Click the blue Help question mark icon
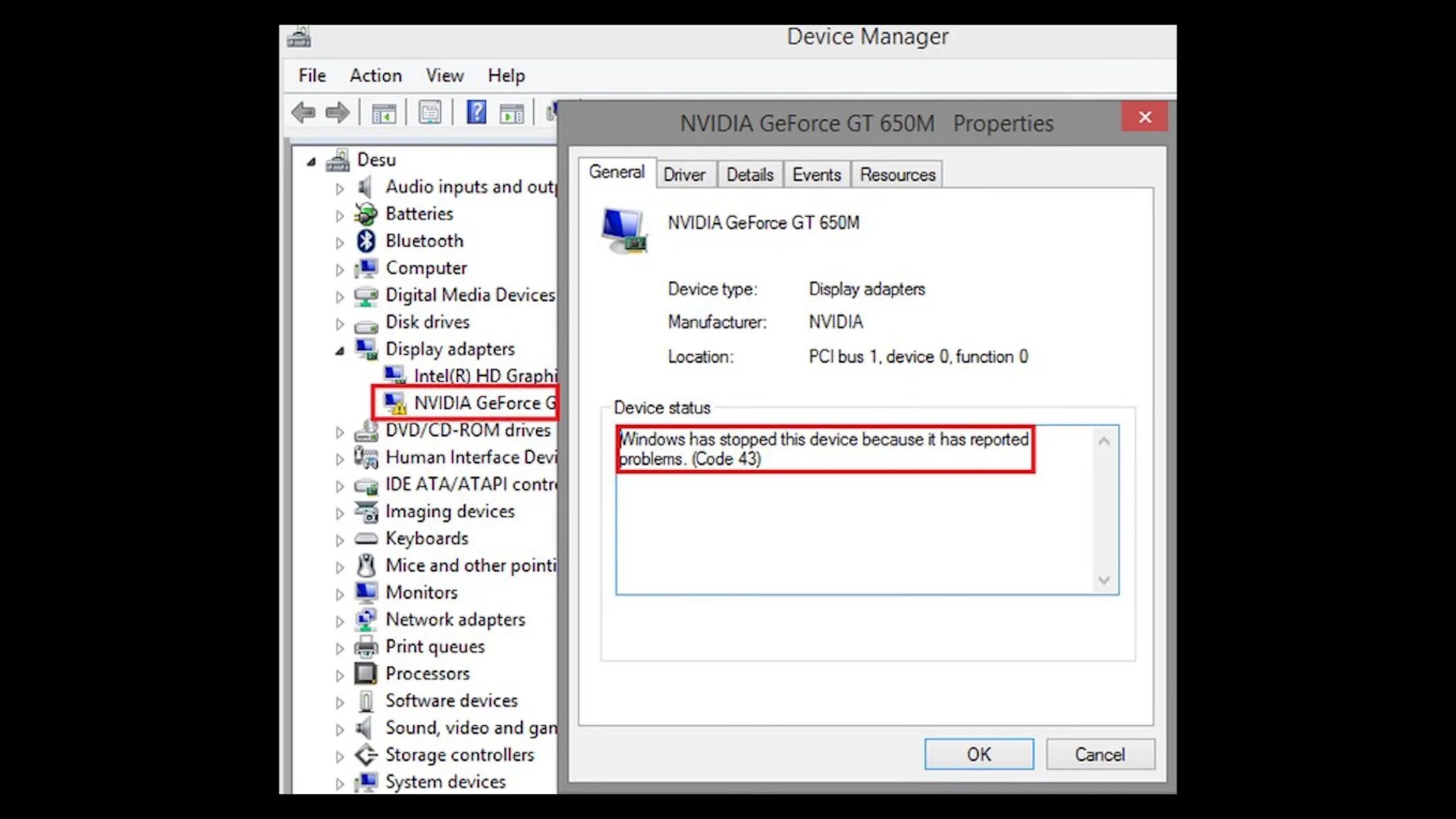Screen dimensions: 1456x819 [476, 112]
